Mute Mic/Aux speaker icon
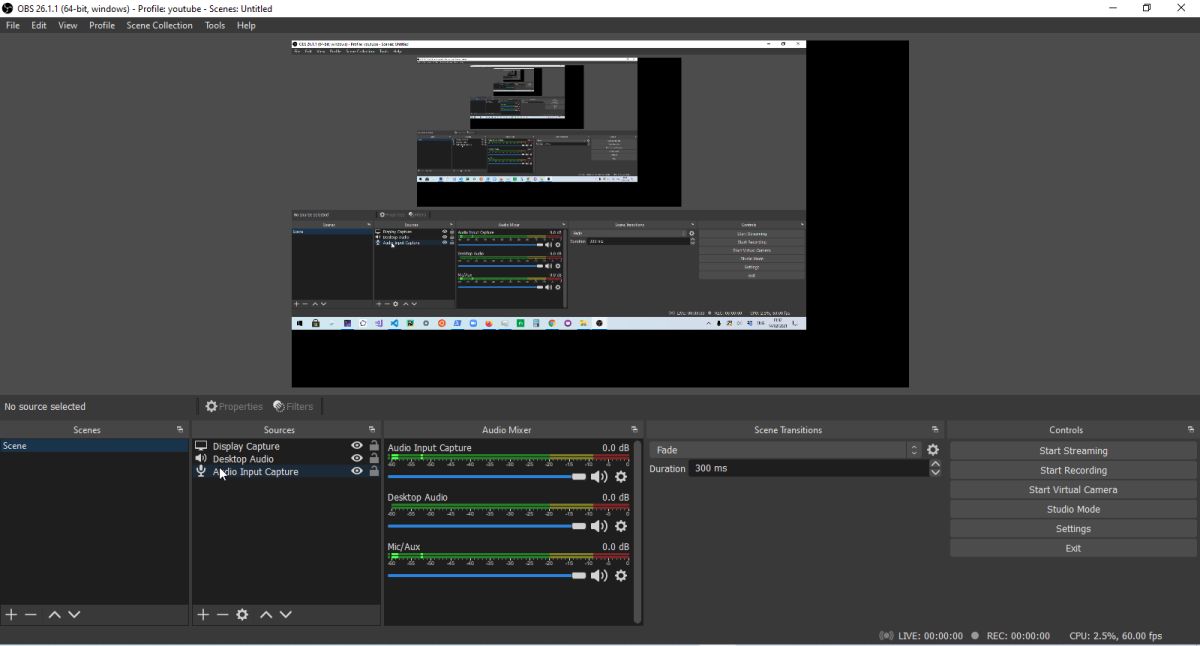The width and height of the screenshot is (1200, 646). [599, 576]
